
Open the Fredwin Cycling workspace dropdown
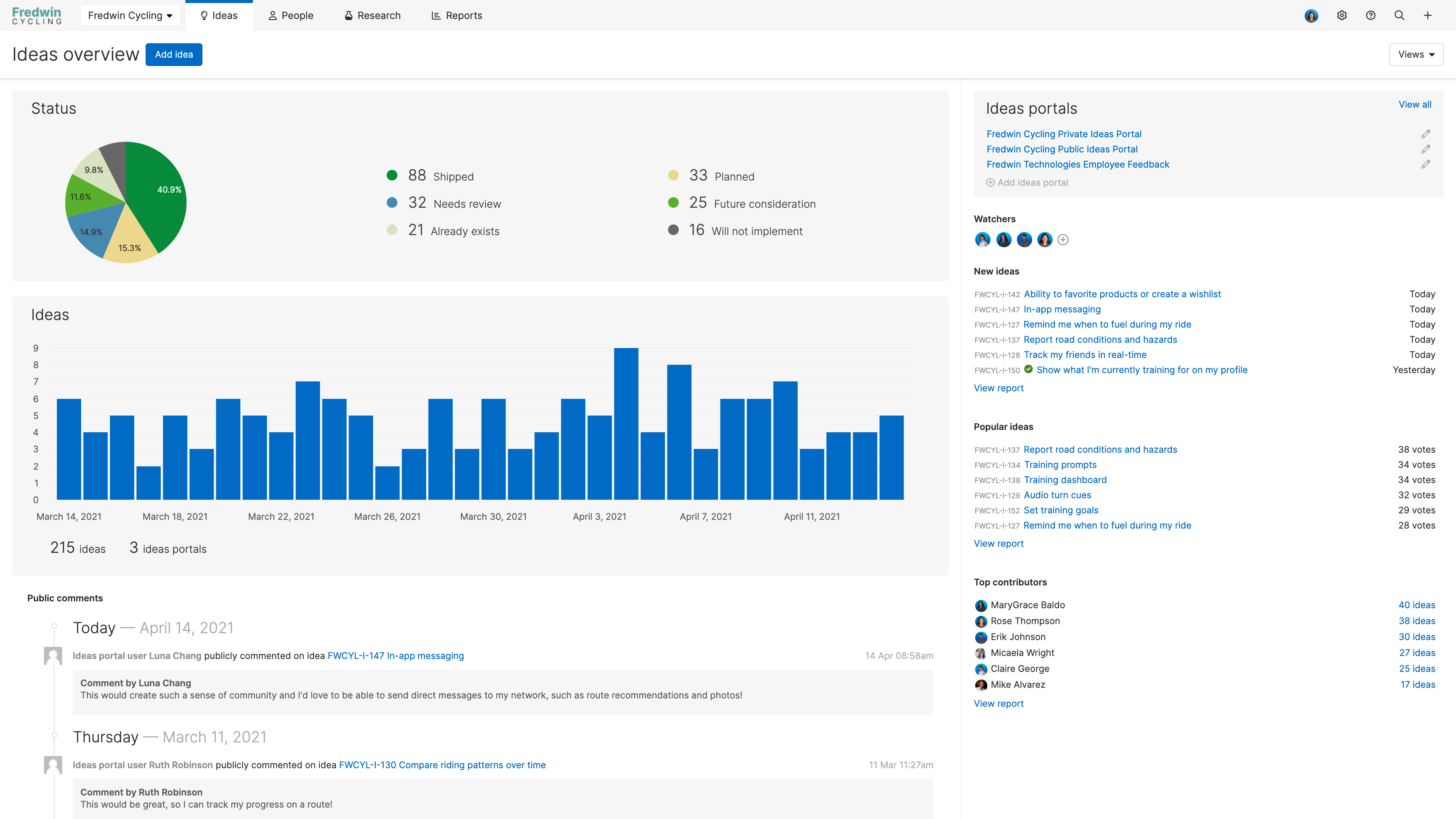(x=130, y=15)
